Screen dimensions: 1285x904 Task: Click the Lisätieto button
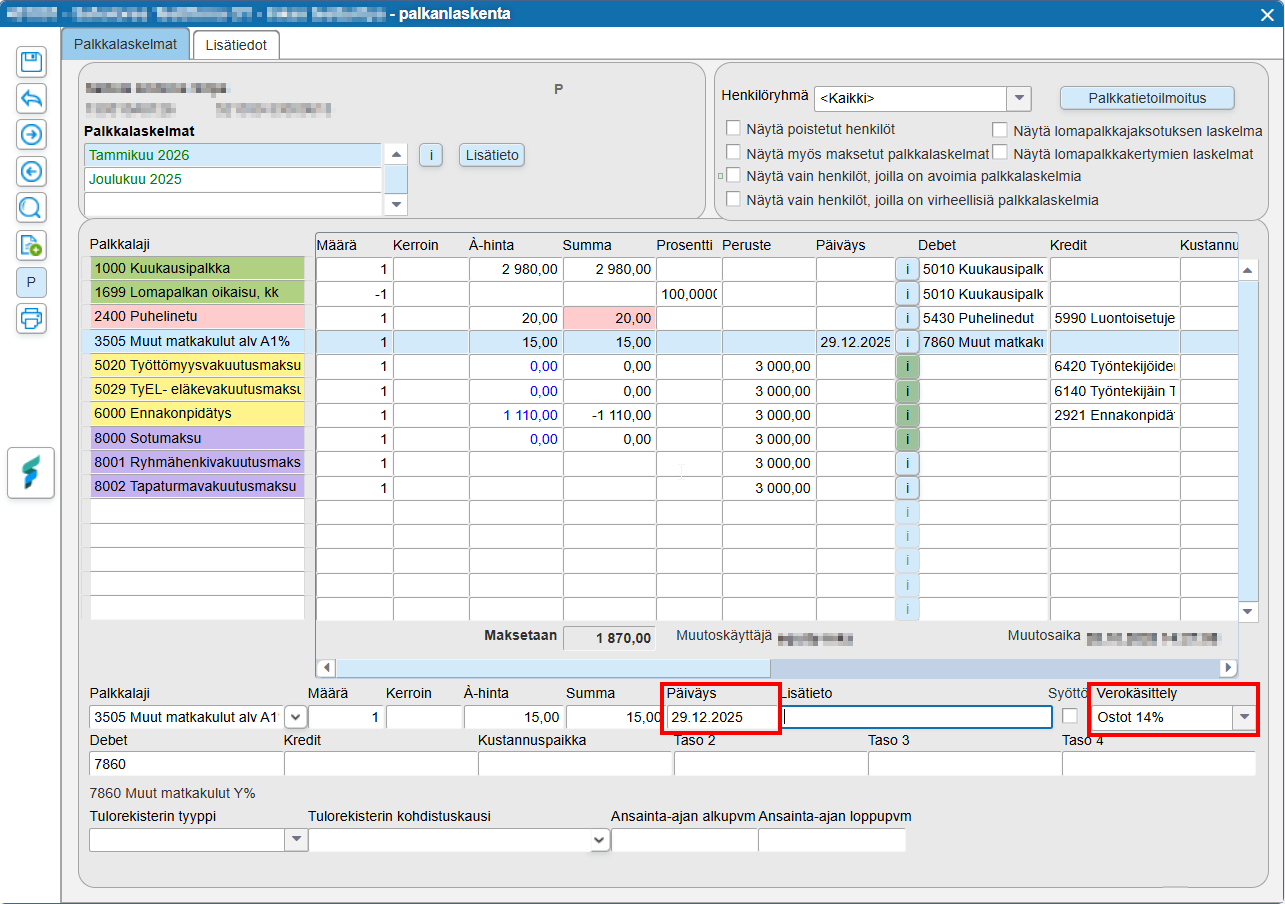pos(491,155)
